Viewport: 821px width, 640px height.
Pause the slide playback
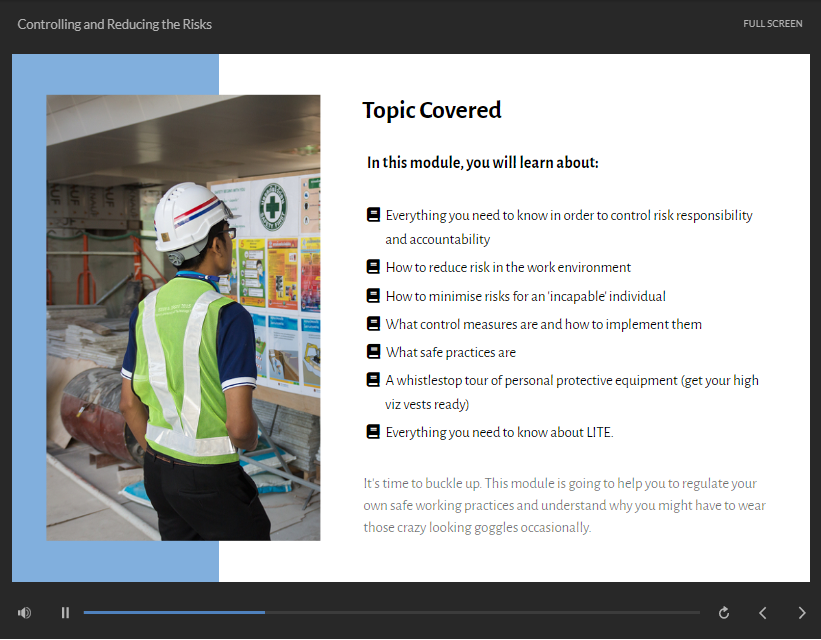click(x=65, y=613)
